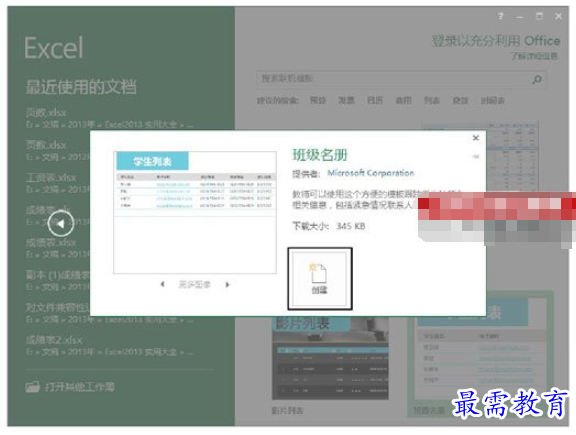Maximize the Excel start window
This screenshot has height=435, width=576.
(x=539, y=16)
